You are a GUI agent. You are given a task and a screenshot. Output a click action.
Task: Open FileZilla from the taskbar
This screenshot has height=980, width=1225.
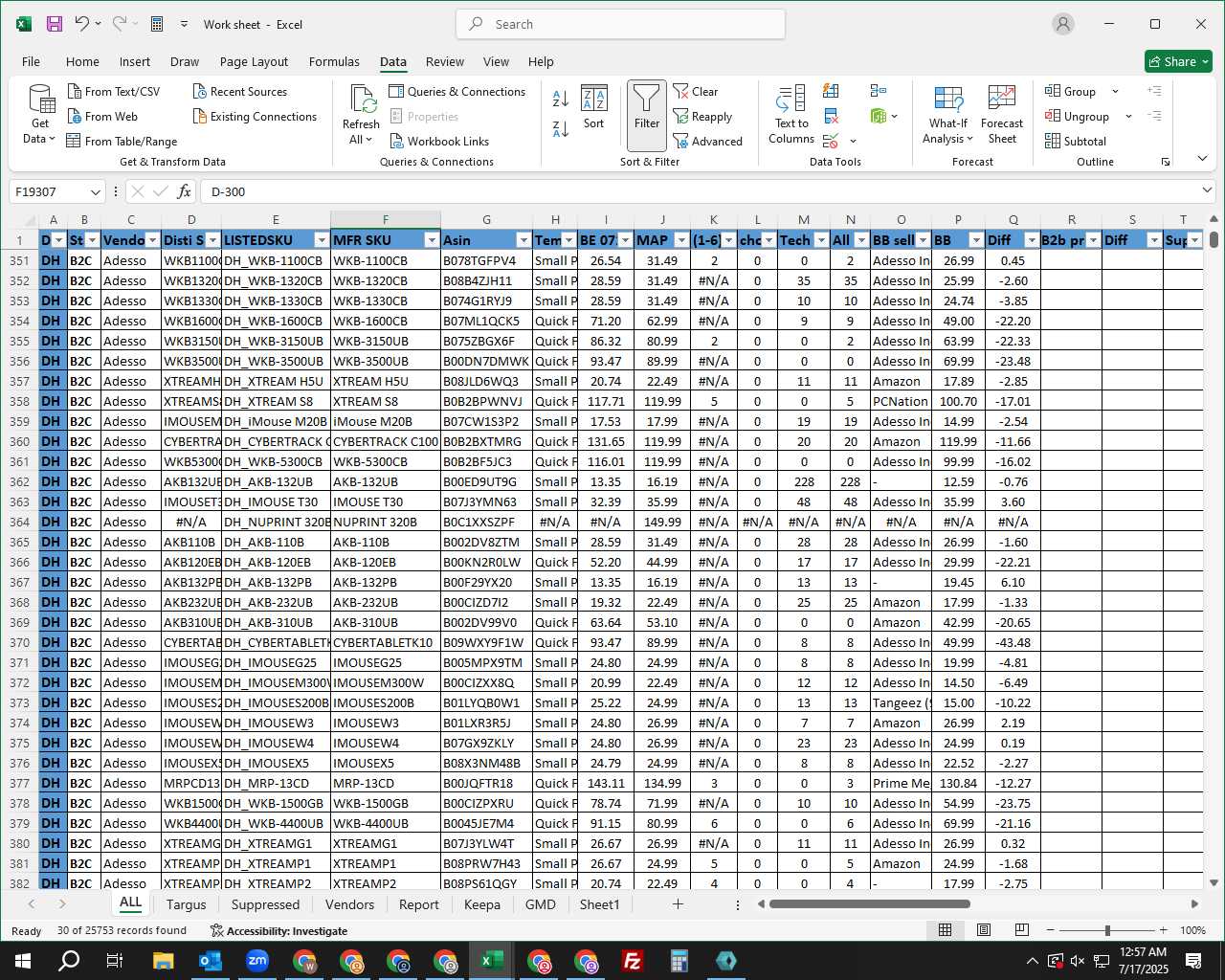click(x=633, y=960)
